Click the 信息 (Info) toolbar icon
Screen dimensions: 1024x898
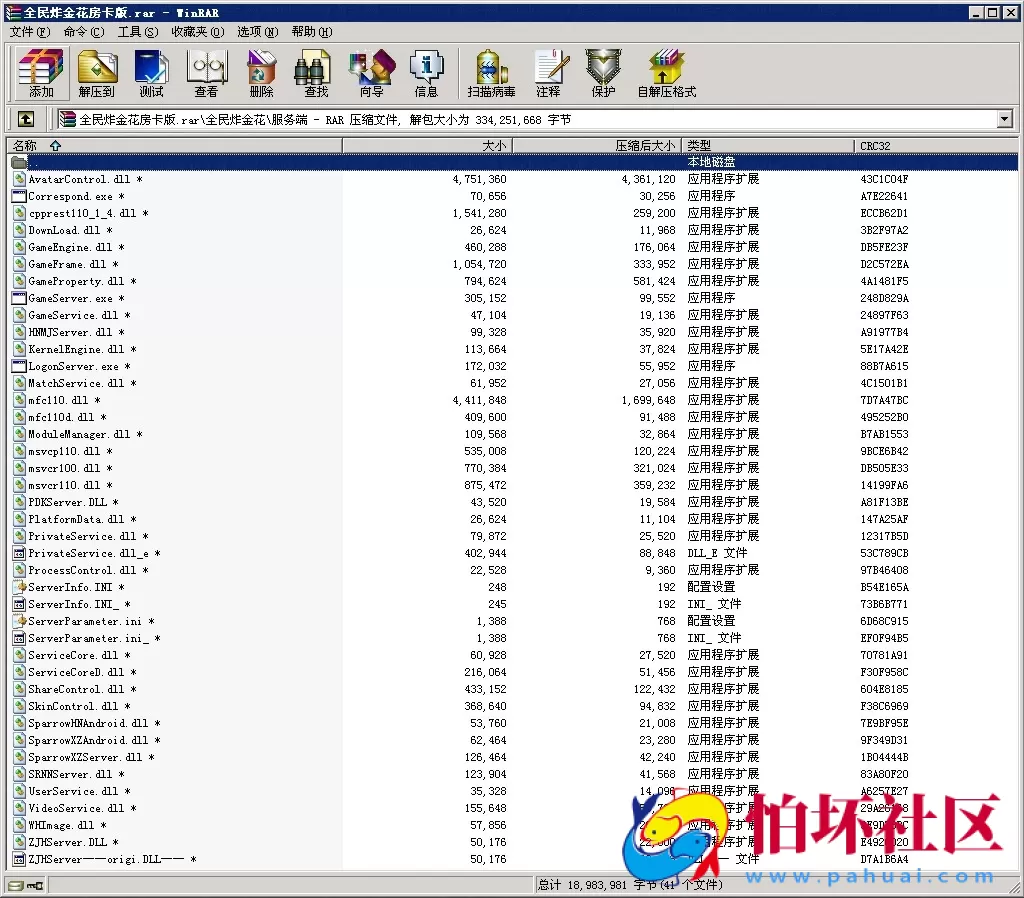[x=427, y=72]
